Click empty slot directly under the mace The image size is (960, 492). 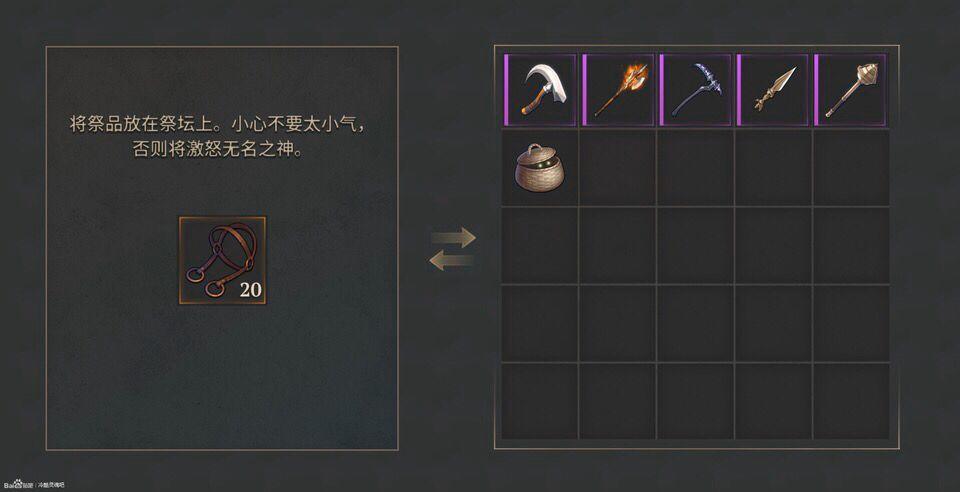(851, 168)
